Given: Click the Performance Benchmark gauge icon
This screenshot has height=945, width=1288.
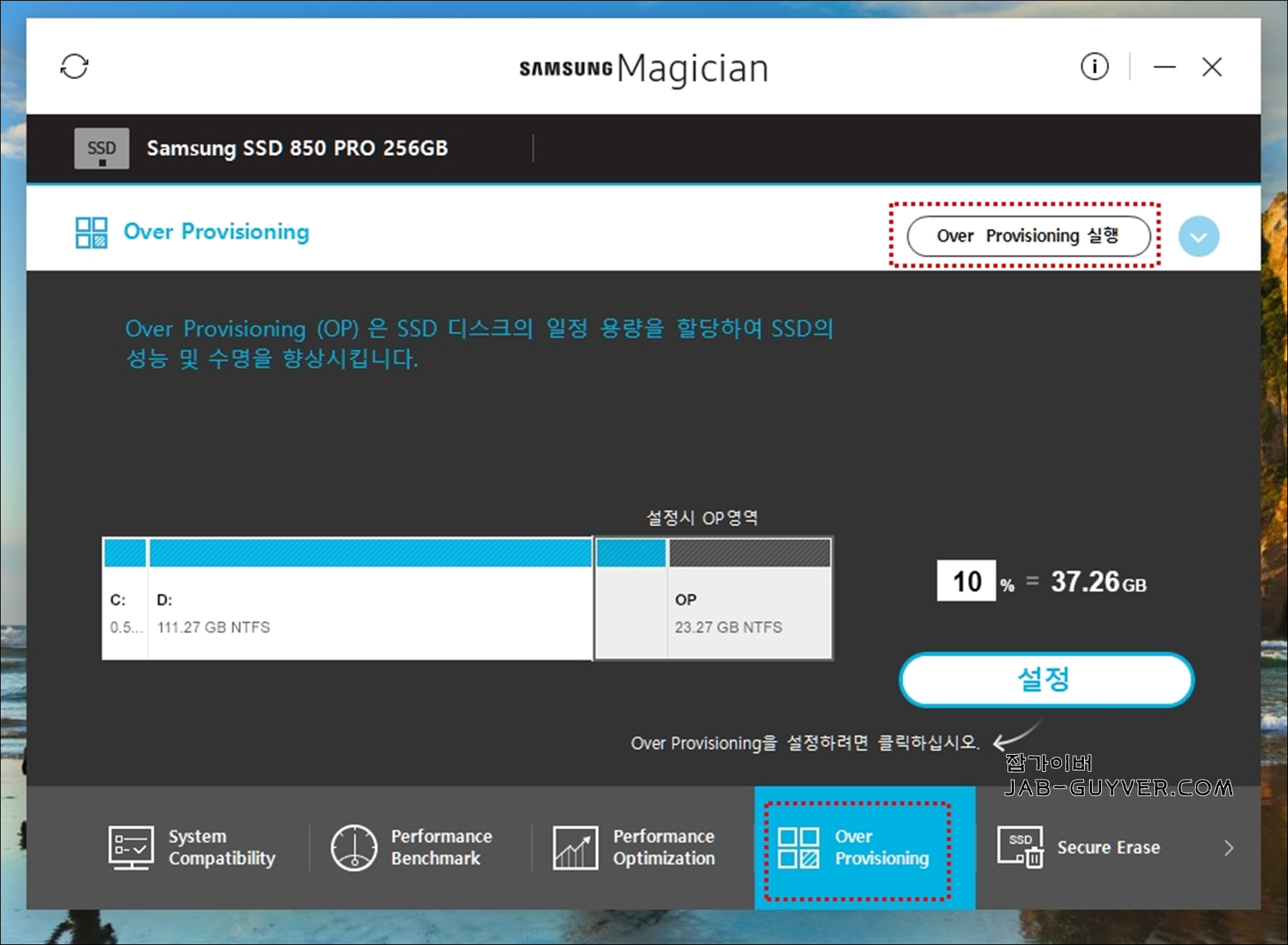Looking at the screenshot, I should (353, 848).
